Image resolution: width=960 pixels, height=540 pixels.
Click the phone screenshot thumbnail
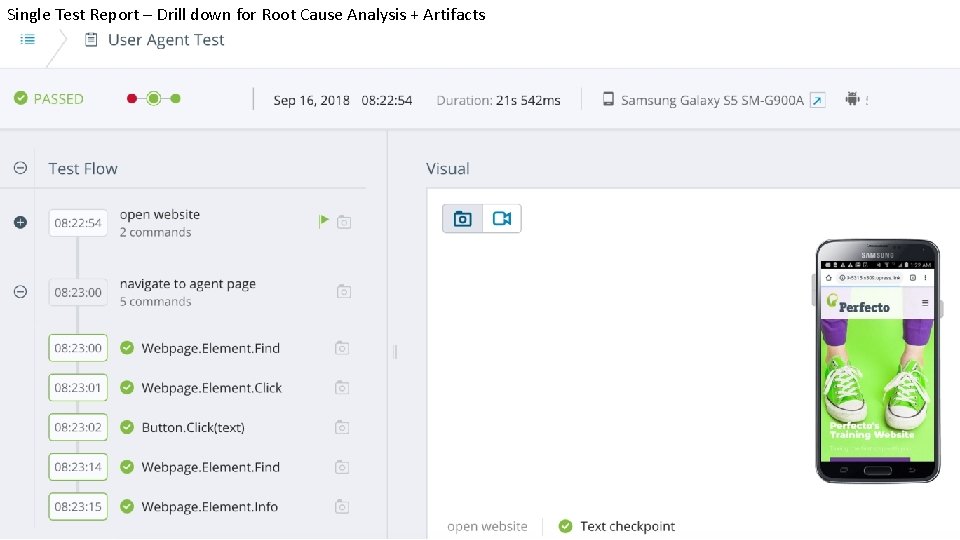point(877,360)
